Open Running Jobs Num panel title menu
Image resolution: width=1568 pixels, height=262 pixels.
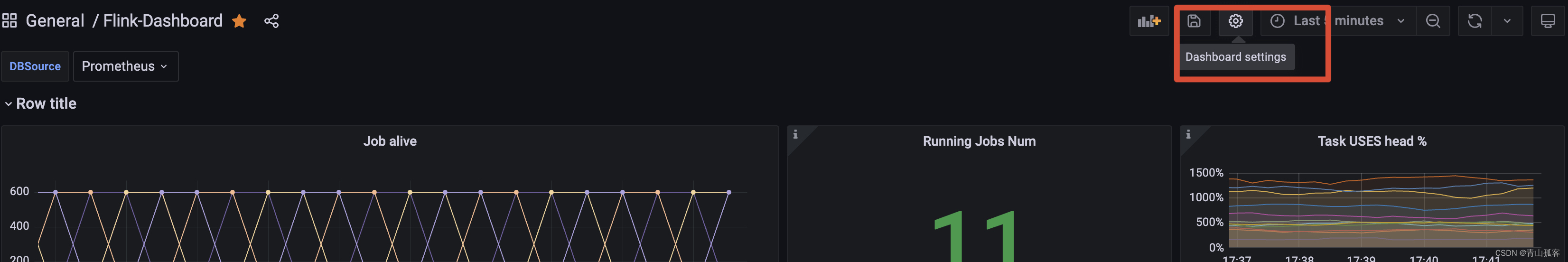click(x=979, y=141)
